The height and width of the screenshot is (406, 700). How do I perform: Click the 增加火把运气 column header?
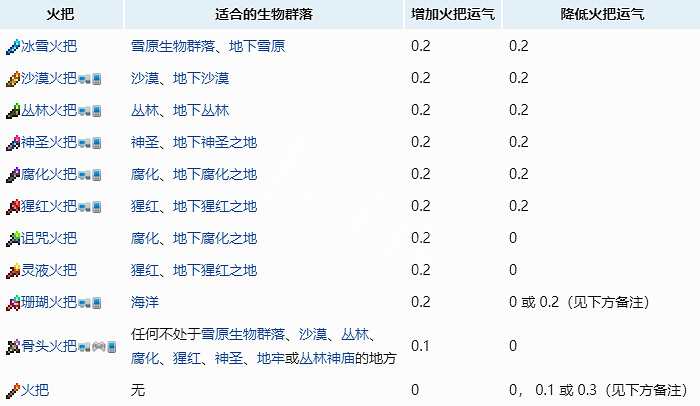pos(453,14)
